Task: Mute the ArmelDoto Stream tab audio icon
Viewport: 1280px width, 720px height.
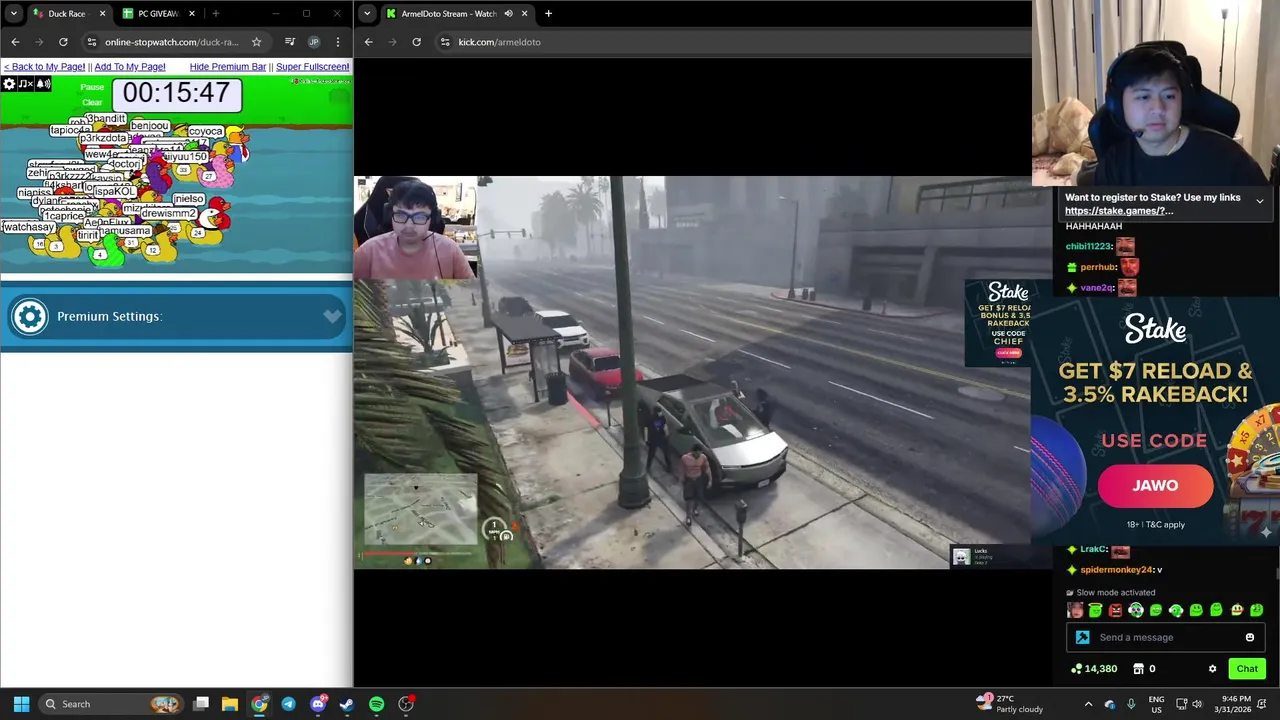Action: pos(508,13)
